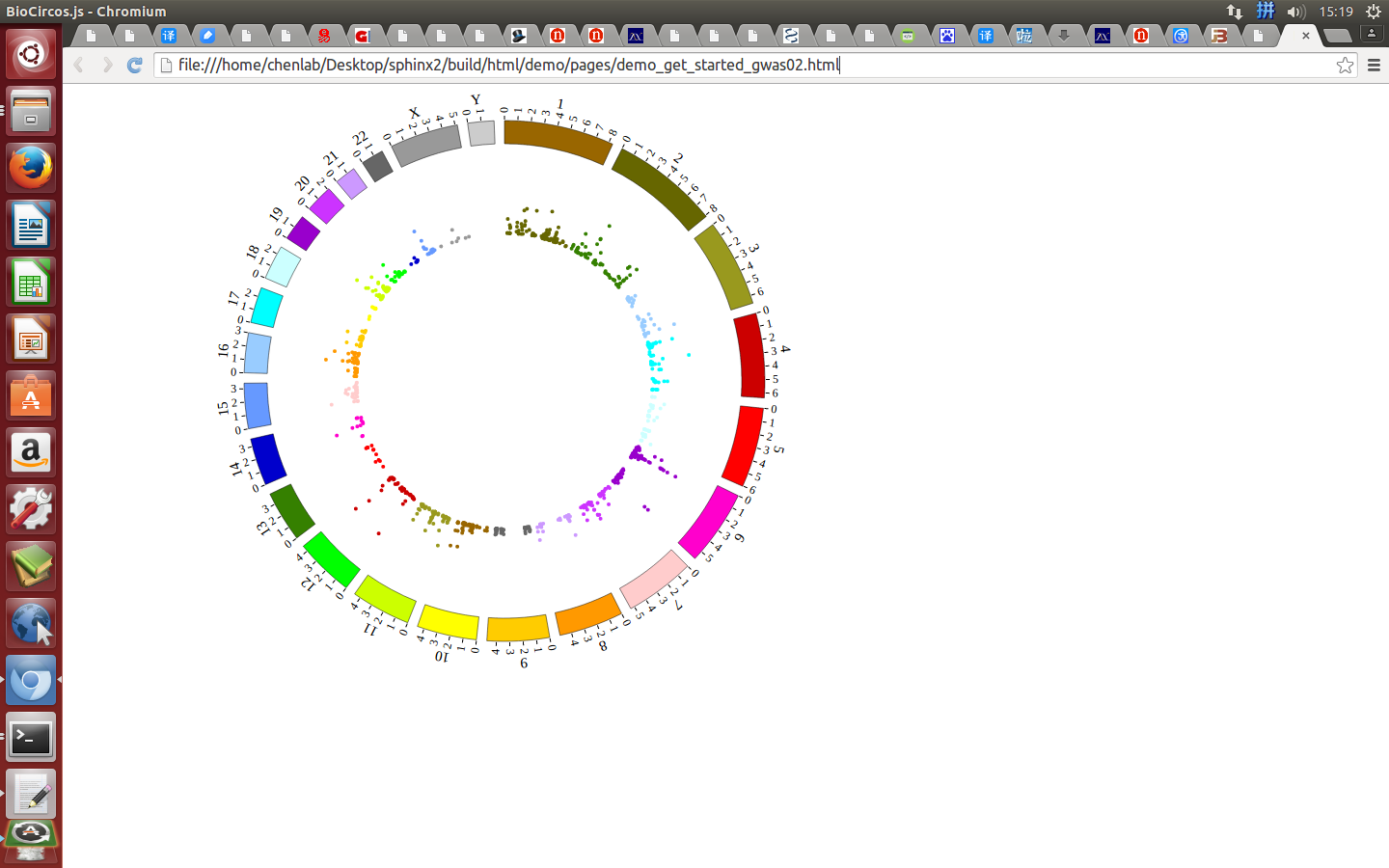Viewport: 1389px width, 868px height.
Task: Open the Amazon launcher icon
Action: pyautogui.click(x=31, y=452)
